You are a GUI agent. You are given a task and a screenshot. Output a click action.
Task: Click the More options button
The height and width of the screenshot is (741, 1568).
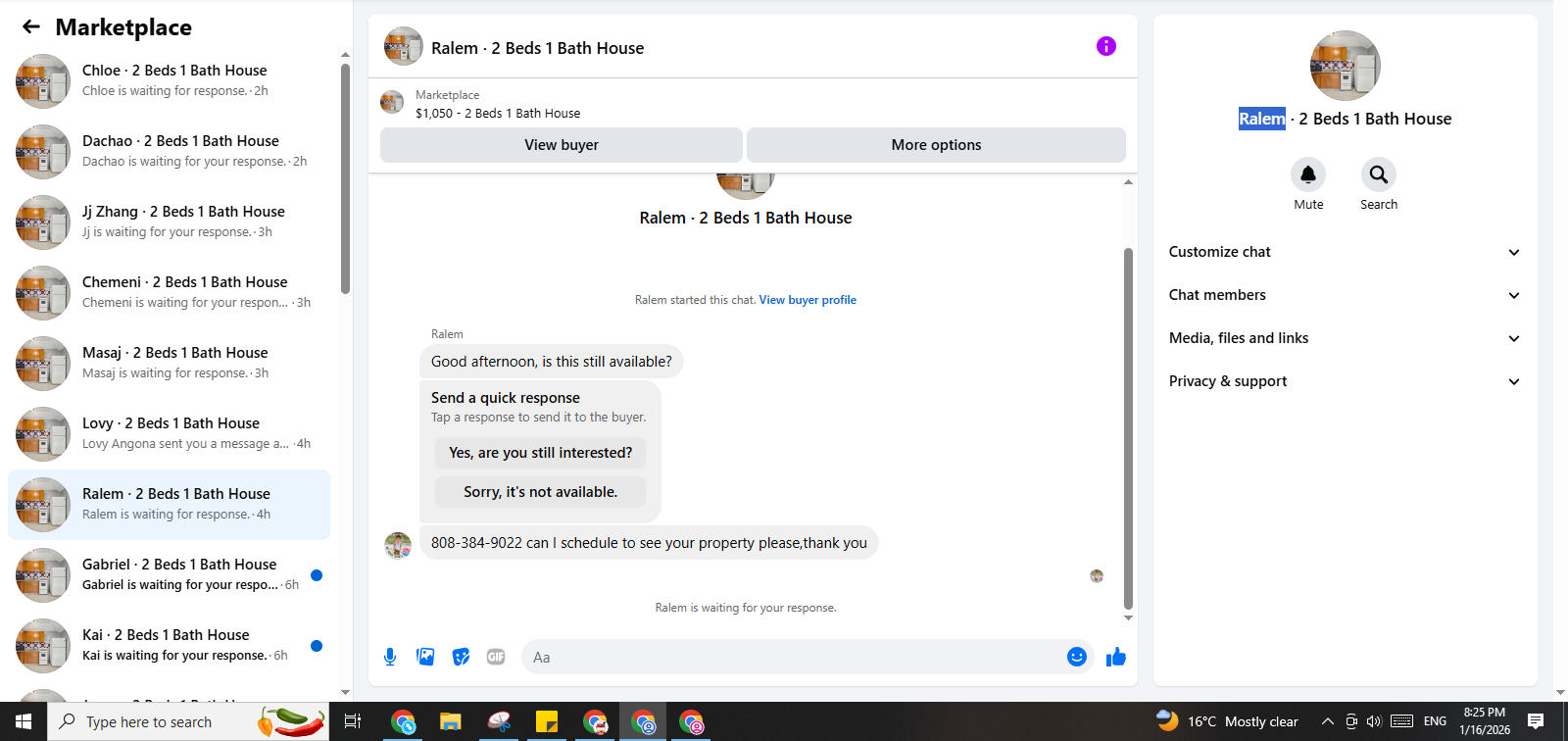point(936,145)
